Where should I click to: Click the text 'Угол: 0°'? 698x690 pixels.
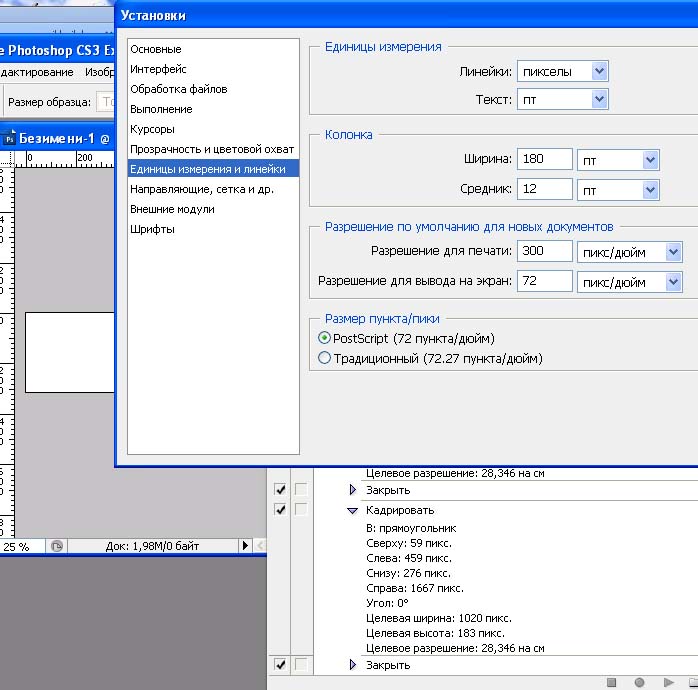pyautogui.click(x=387, y=603)
